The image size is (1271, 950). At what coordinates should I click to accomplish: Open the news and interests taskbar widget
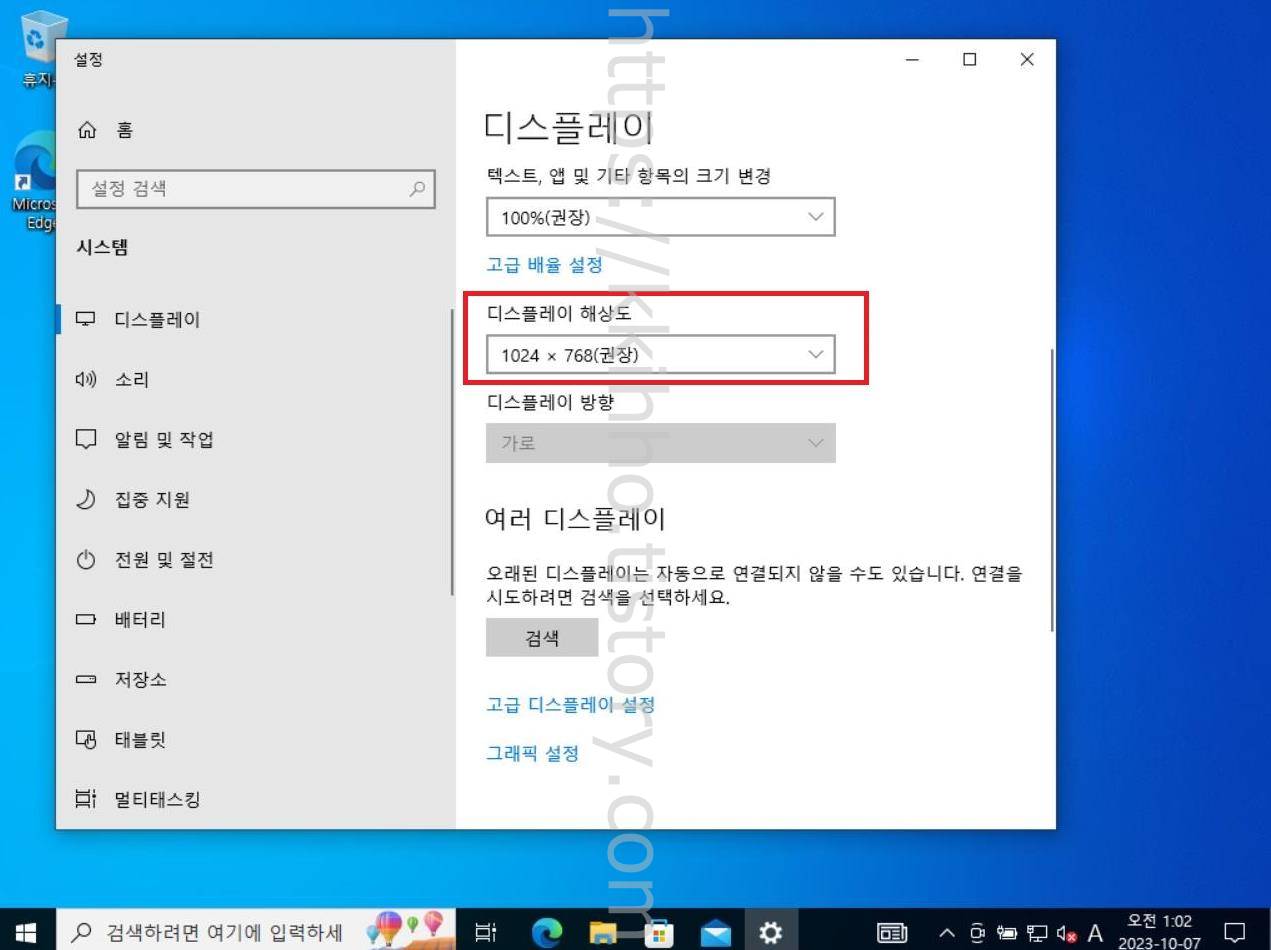tap(892, 933)
